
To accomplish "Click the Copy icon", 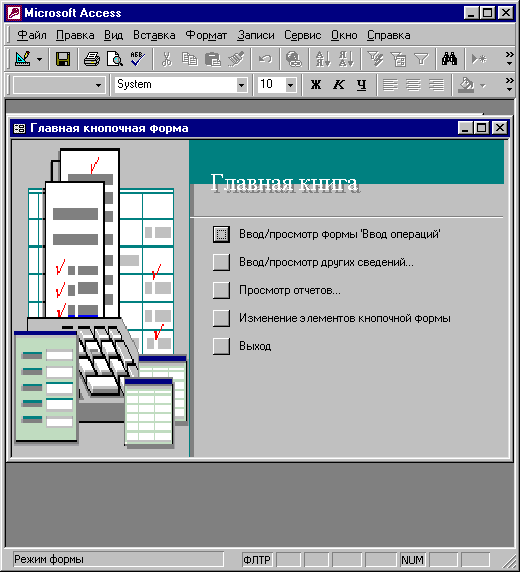I will [190, 59].
